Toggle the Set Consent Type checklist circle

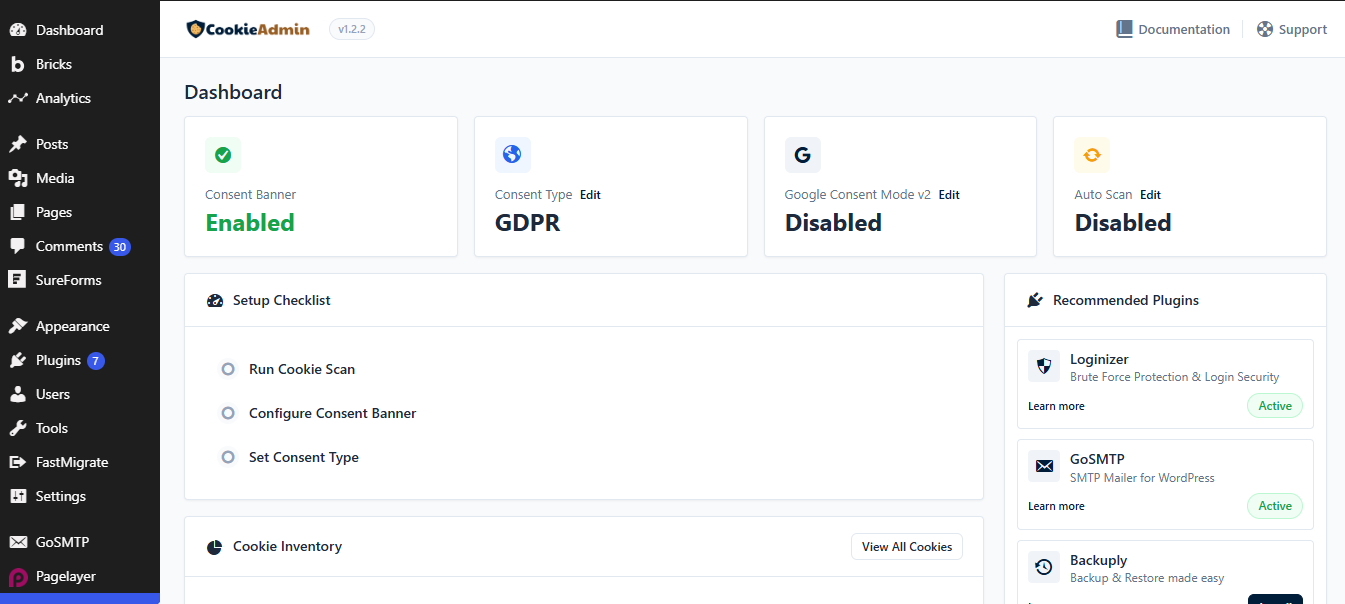pyautogui.click(x=228, y=457)
